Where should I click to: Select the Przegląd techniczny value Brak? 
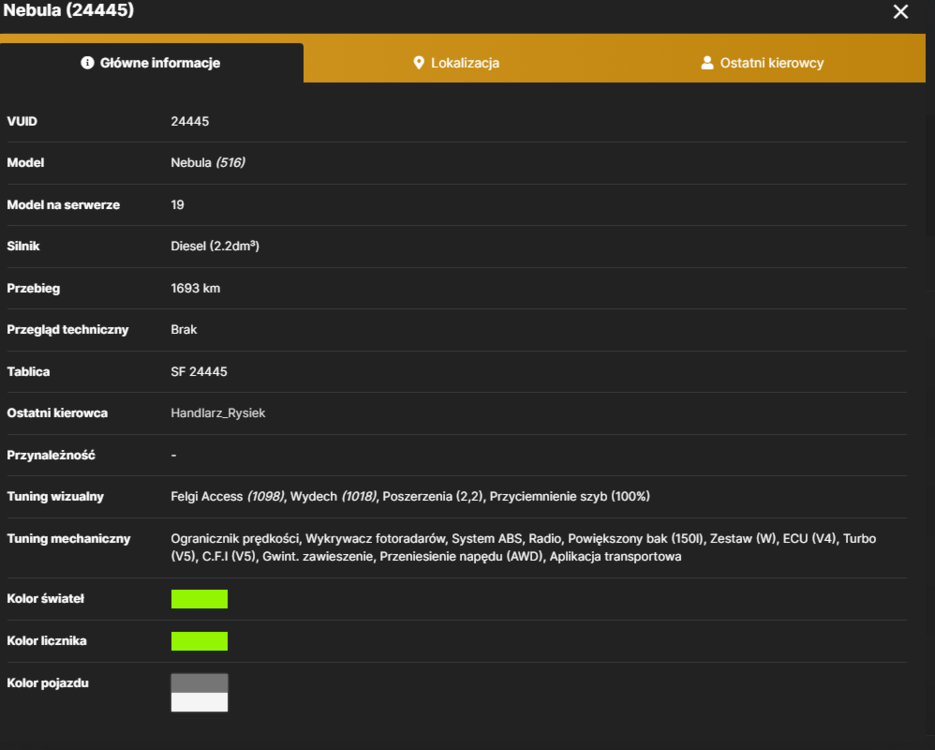pos(184,330)
